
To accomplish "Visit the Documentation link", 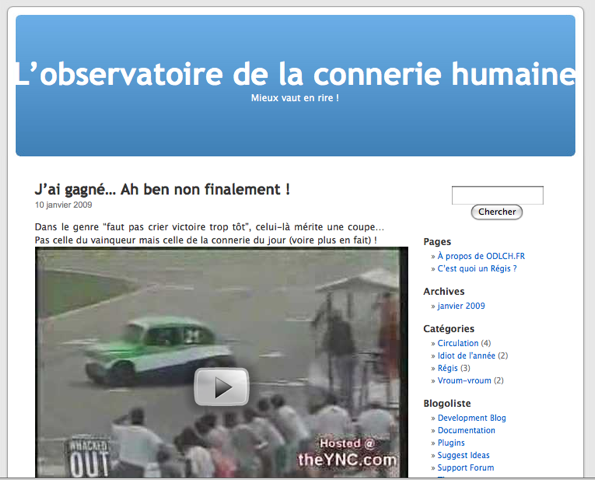I will 466,430.
